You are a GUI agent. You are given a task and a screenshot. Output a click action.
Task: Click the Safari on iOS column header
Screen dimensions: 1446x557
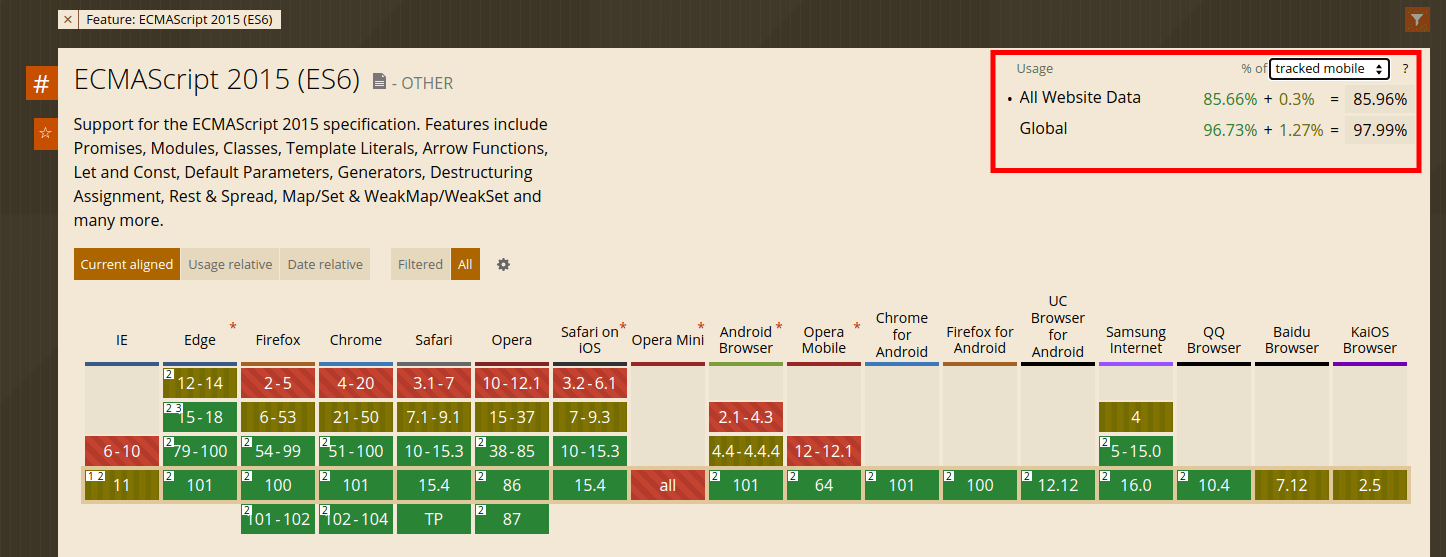[x=590, y=340]
